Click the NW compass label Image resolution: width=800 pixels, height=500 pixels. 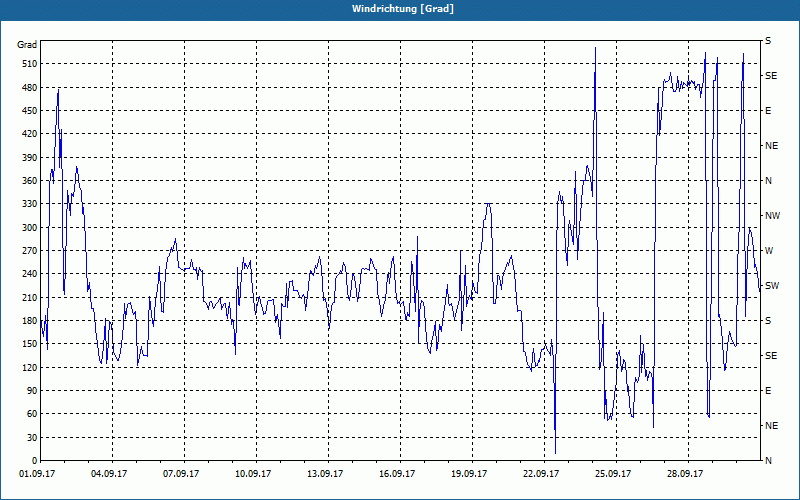coord(772,216)
